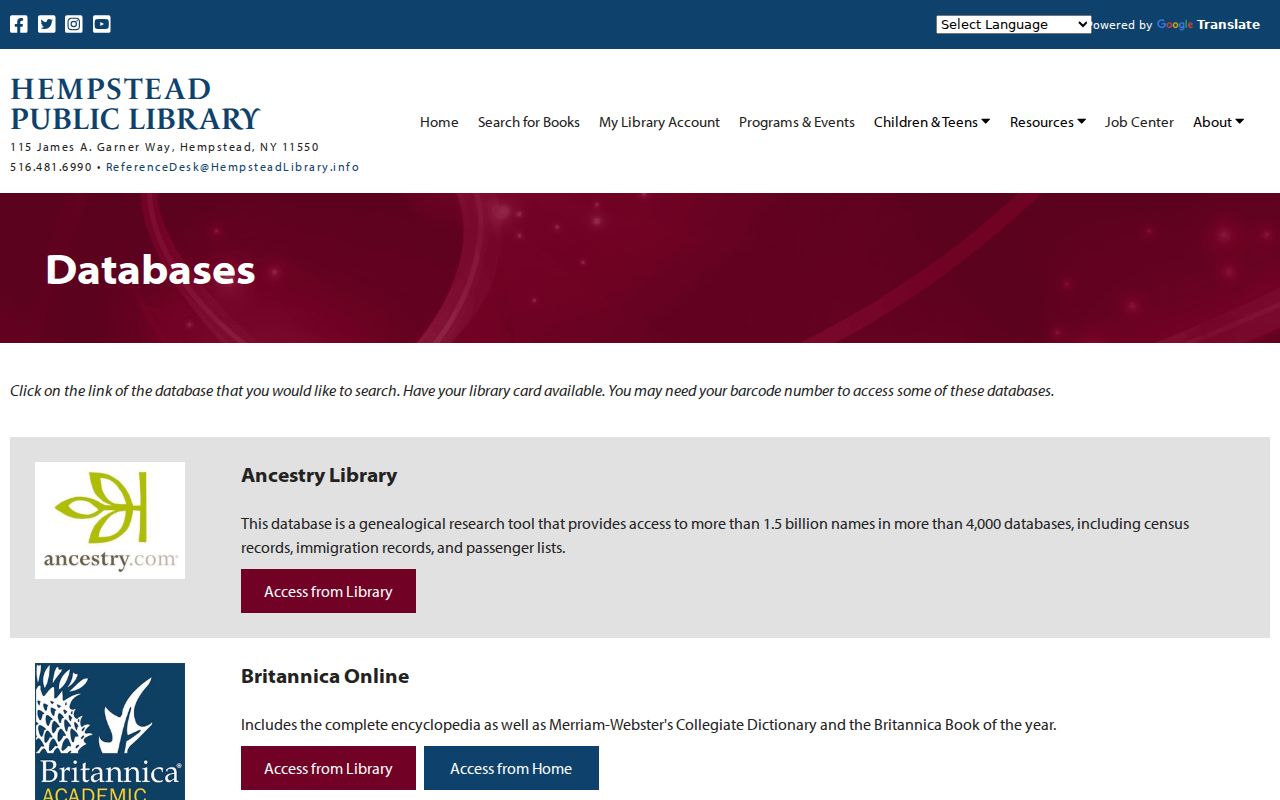Access Ancestry Library from Library
Image resolution: width=1280 pixels, height=800 pixels.
(x=328, y=591)
